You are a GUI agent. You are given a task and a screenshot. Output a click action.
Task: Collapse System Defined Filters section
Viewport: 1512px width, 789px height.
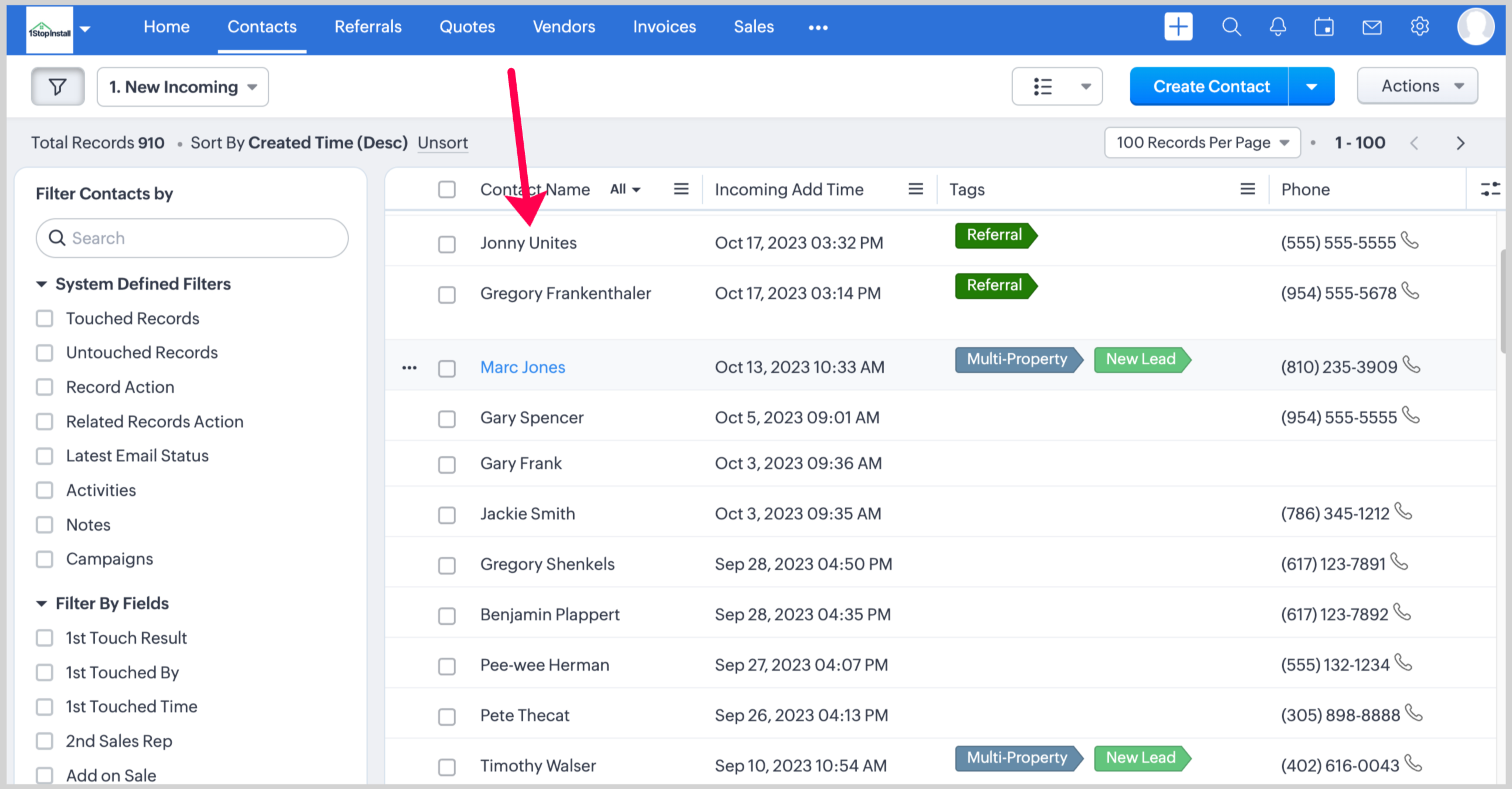[41, 284]
